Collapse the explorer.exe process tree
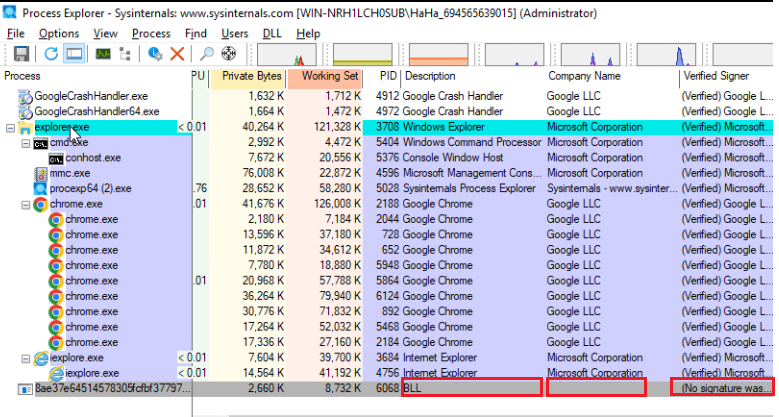The image size is (779, 417). [10, 128]
